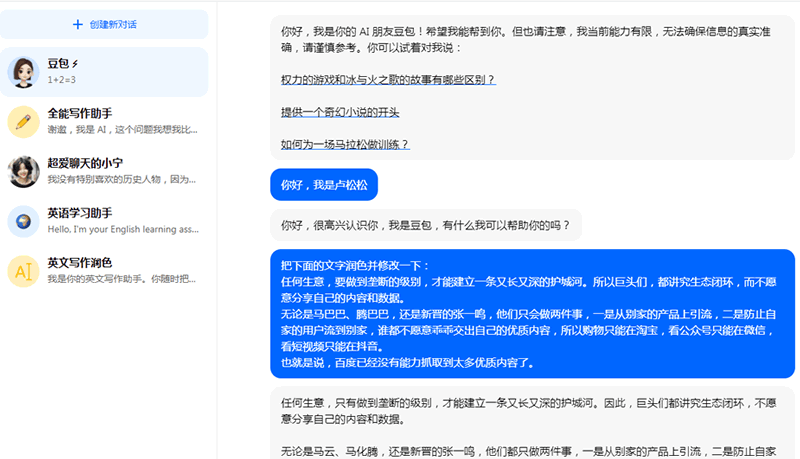The image size is (800, 459).
Task: Click the 超爱聊天的小宁 avatar
Action: 23,171
